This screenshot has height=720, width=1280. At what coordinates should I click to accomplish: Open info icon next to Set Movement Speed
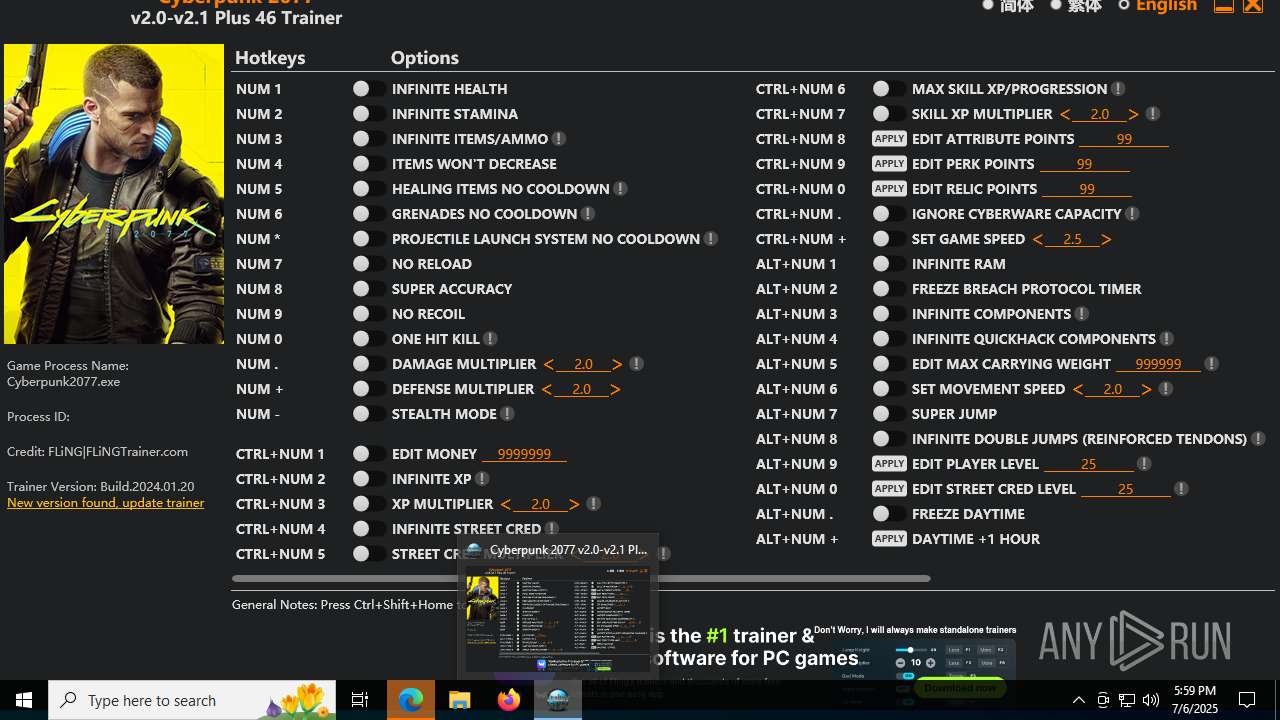point(1165,389)
